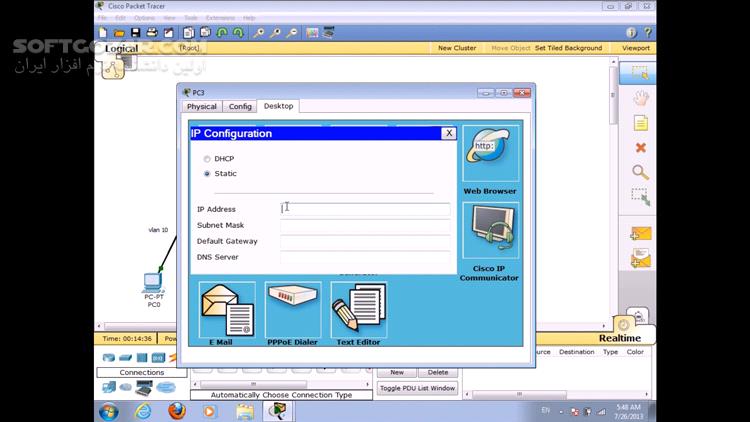The height and width of the screenshot is (422, 750).
Task: Click the Delete scenario button
Action: (x=438, y=372)
